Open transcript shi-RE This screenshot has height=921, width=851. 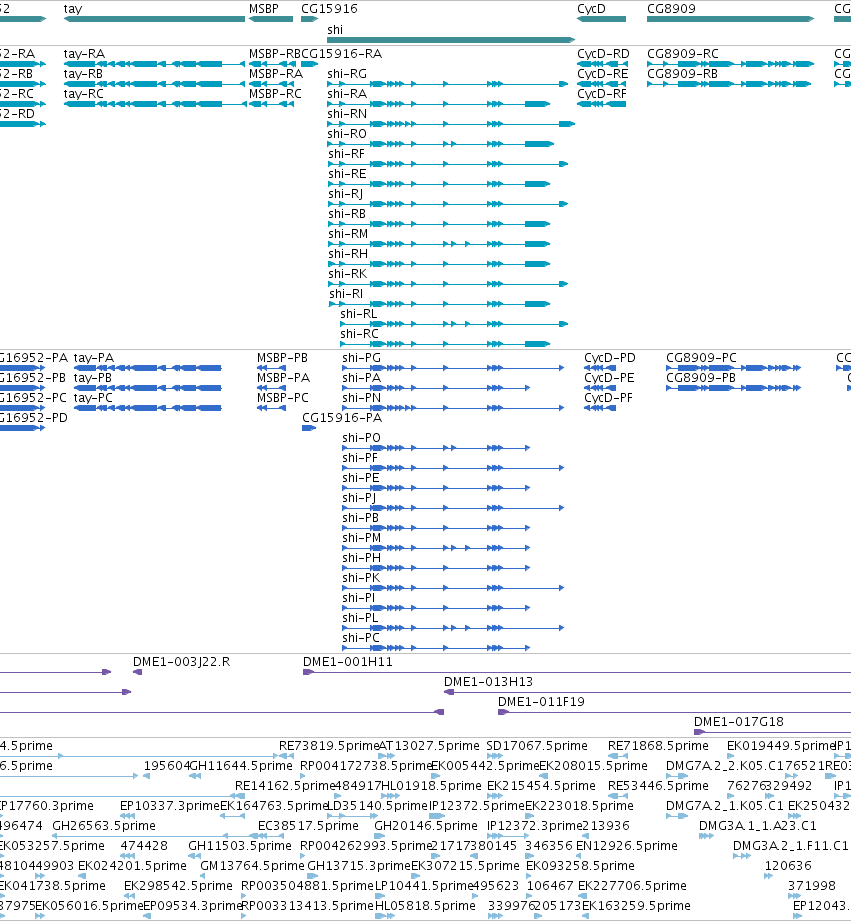click(347, 174)
